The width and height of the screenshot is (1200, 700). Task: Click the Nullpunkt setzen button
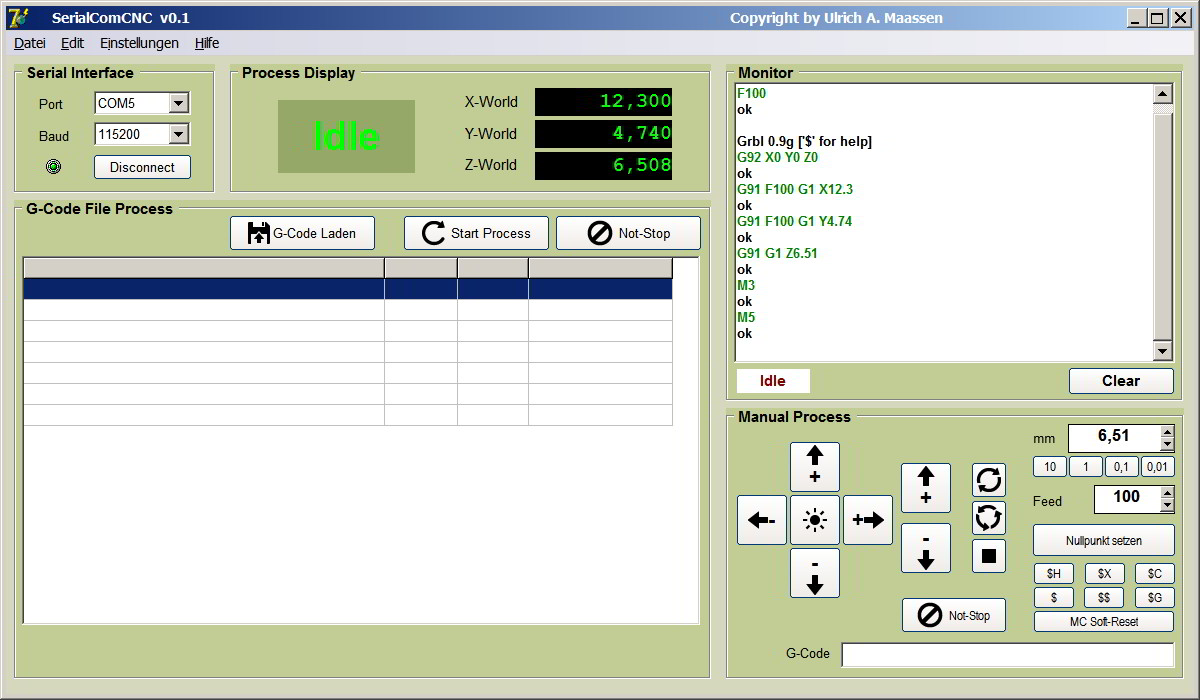(x=1104, y=540)
